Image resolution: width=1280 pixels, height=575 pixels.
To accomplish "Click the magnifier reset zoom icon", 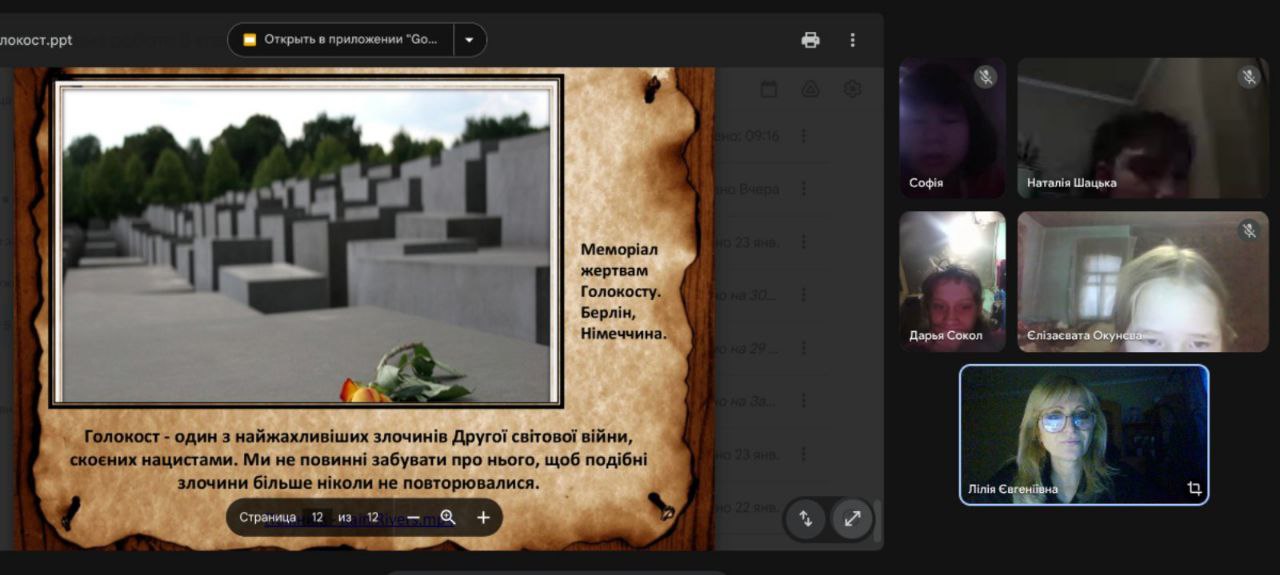I will (x=448, y=517).
